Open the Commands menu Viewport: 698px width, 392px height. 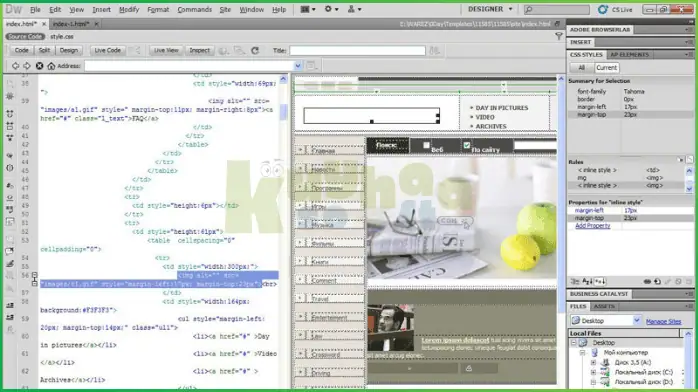pyautogui.click(x=195, y=9)
